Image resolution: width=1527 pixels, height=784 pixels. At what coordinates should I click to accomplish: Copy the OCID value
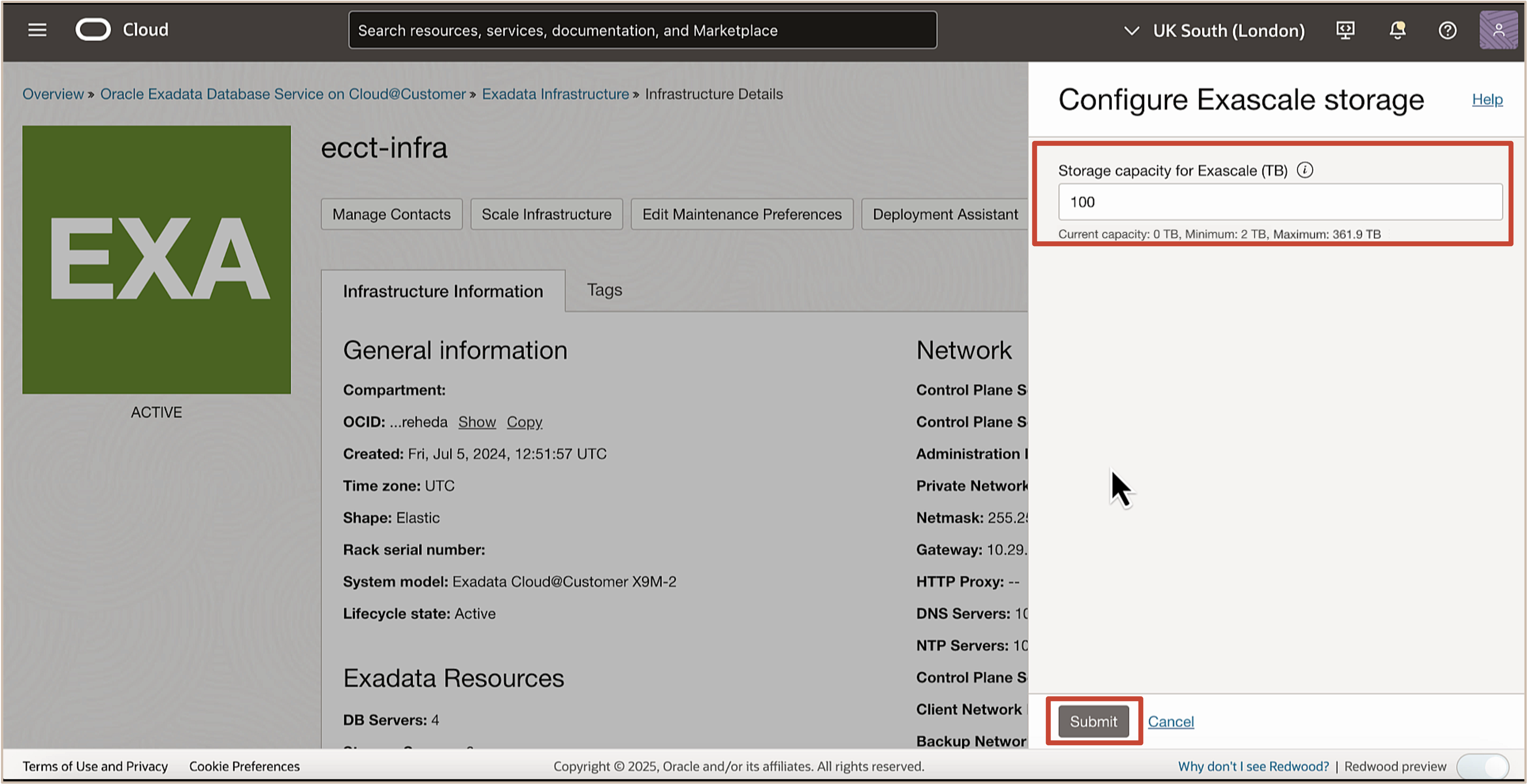click(524, 422)
